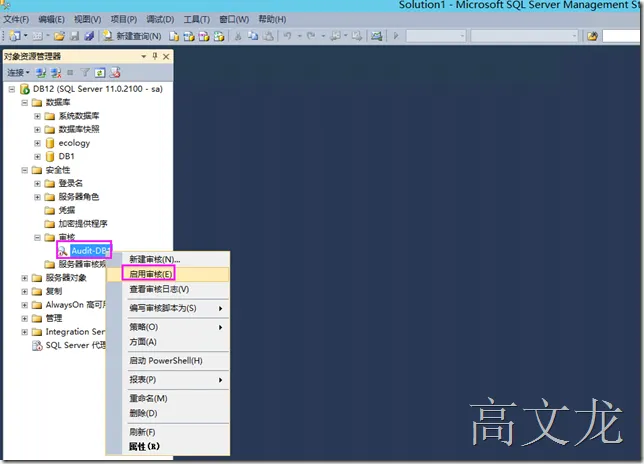Viewport: 644px width, 464px height.
Task: Click the Undo arrow icon
Action: click(288, 36)
